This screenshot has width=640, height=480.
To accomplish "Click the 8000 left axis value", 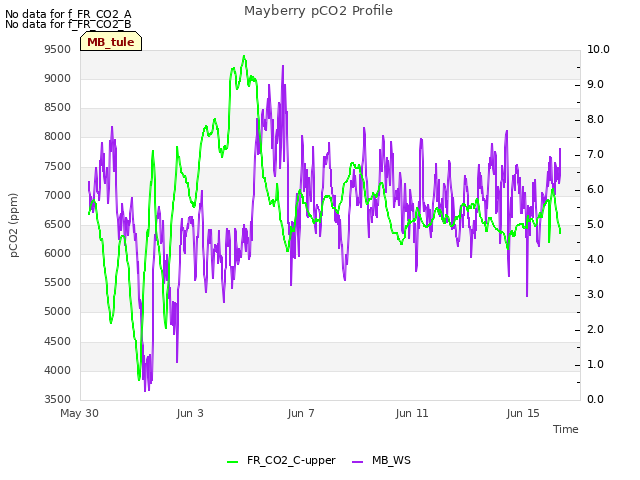I will coord(58,137).
